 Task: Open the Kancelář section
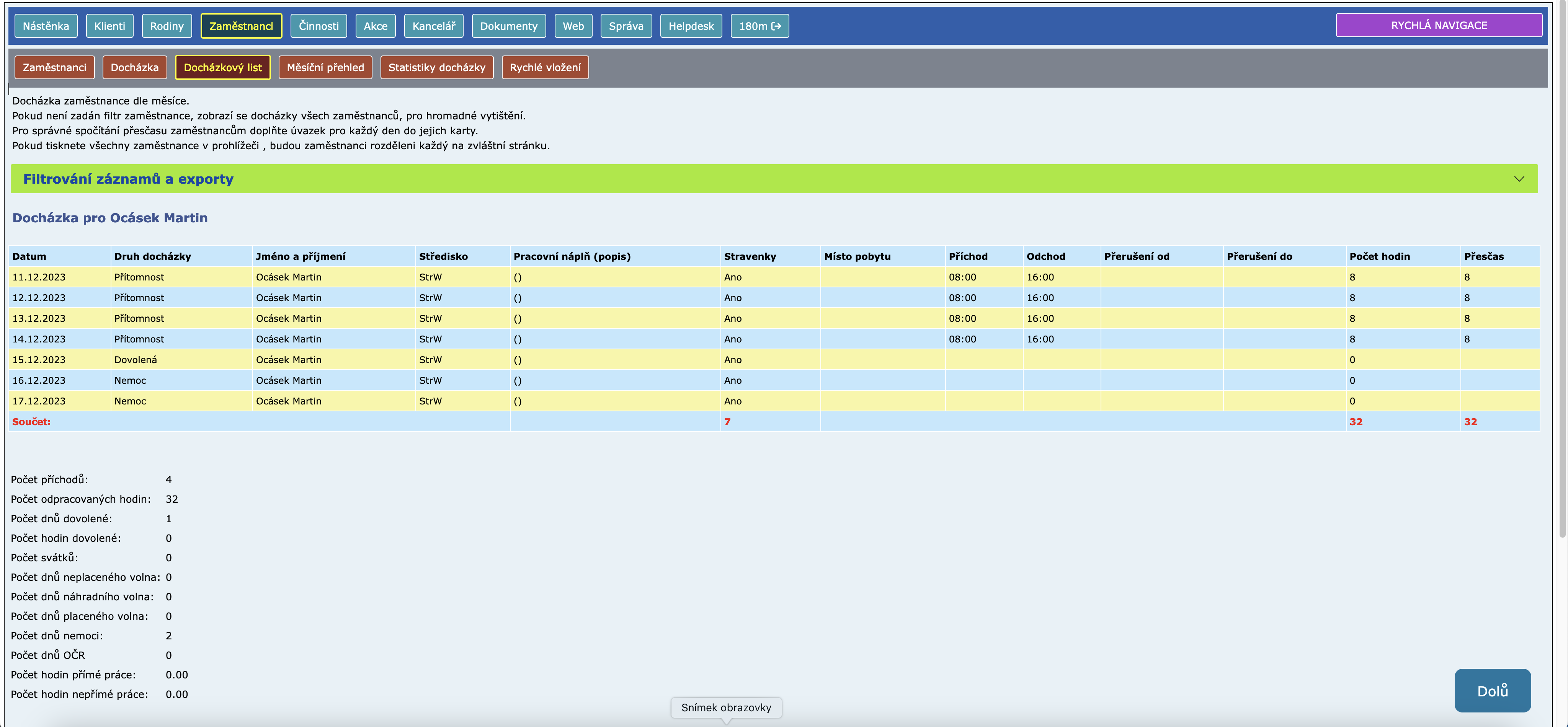(433, 26)
